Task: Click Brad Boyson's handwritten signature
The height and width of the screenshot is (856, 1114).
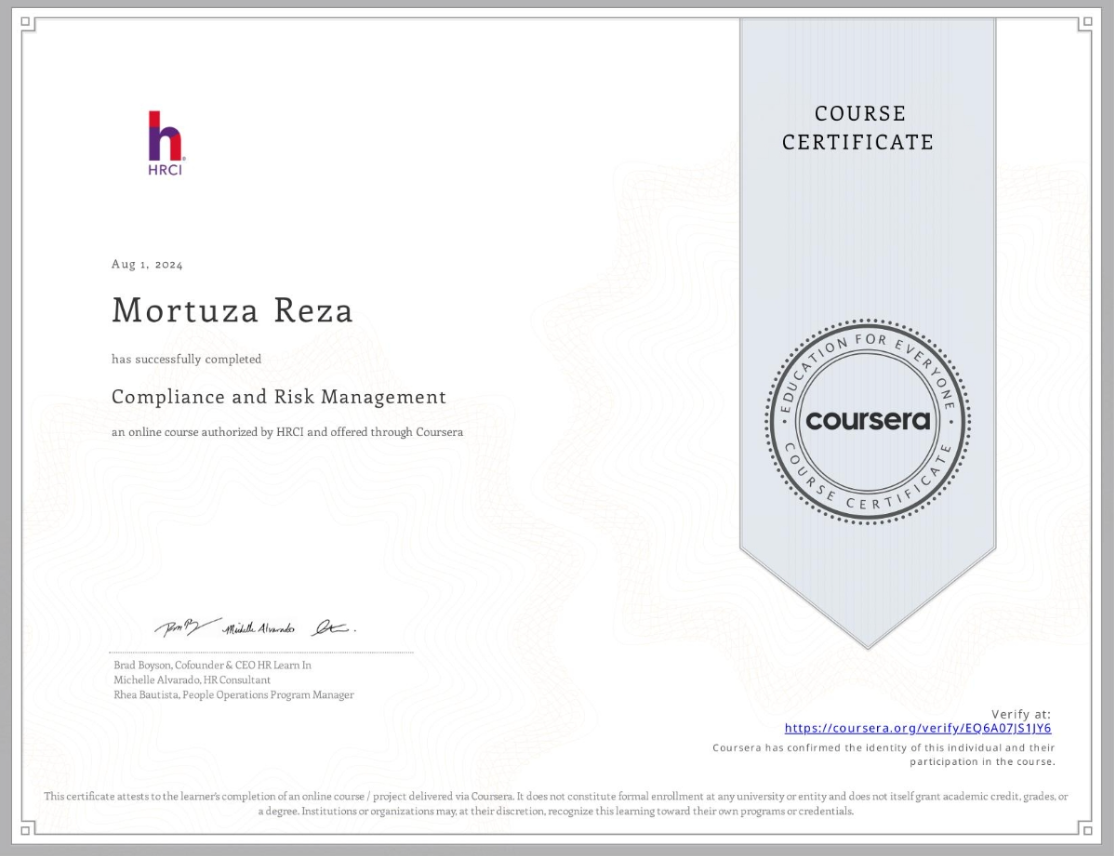Action: pos(187,627)
